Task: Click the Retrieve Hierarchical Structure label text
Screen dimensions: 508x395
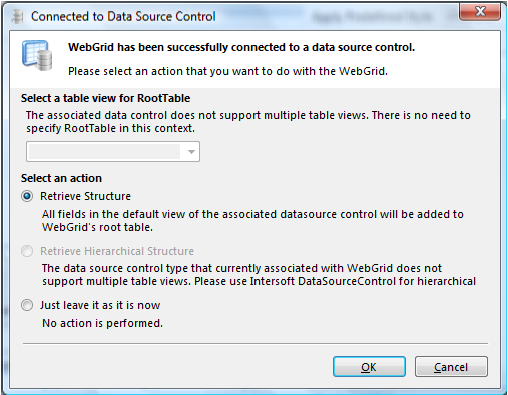Action: click(x=117, y=251)
